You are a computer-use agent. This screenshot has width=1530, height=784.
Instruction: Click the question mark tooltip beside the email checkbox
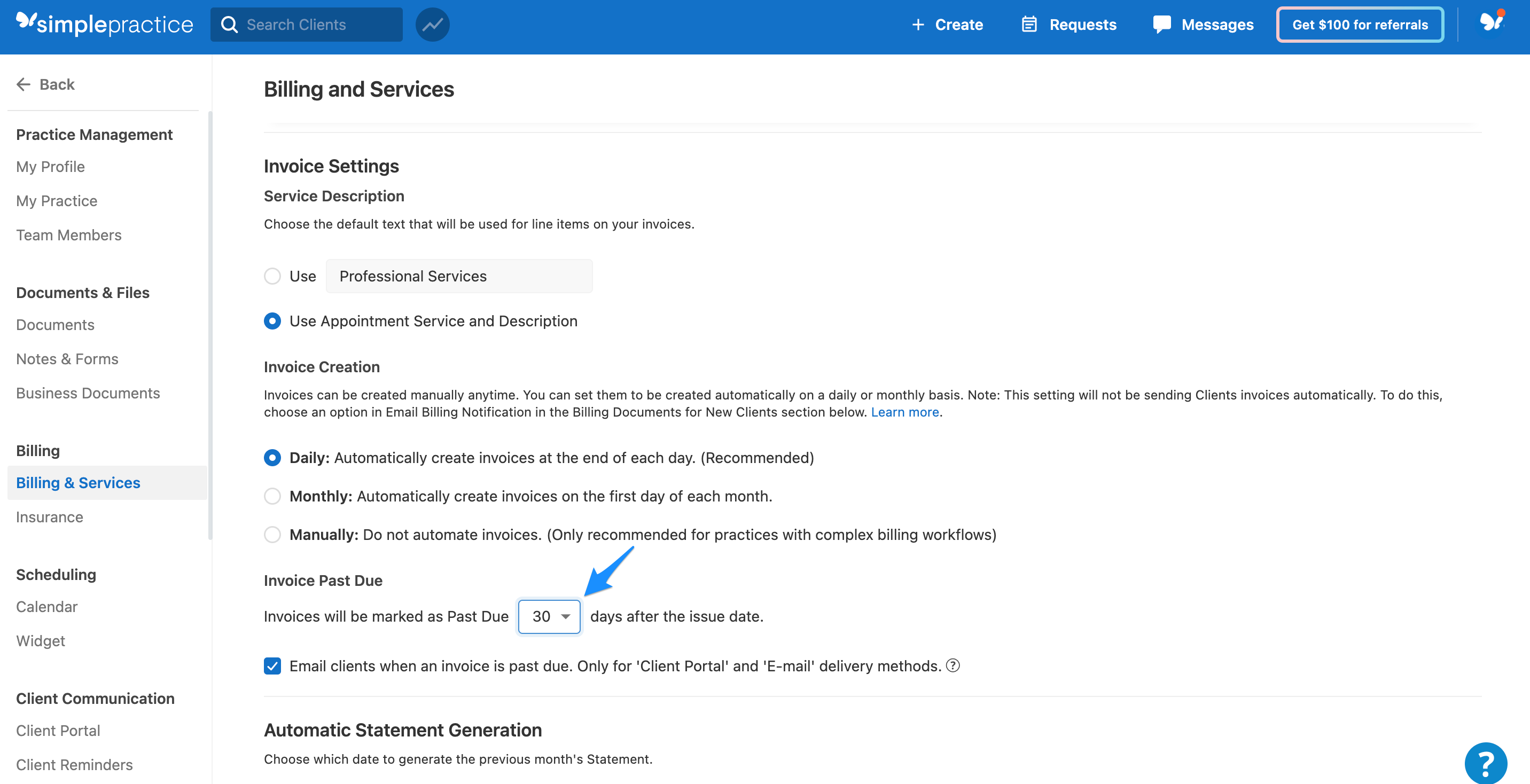(953, 666)
